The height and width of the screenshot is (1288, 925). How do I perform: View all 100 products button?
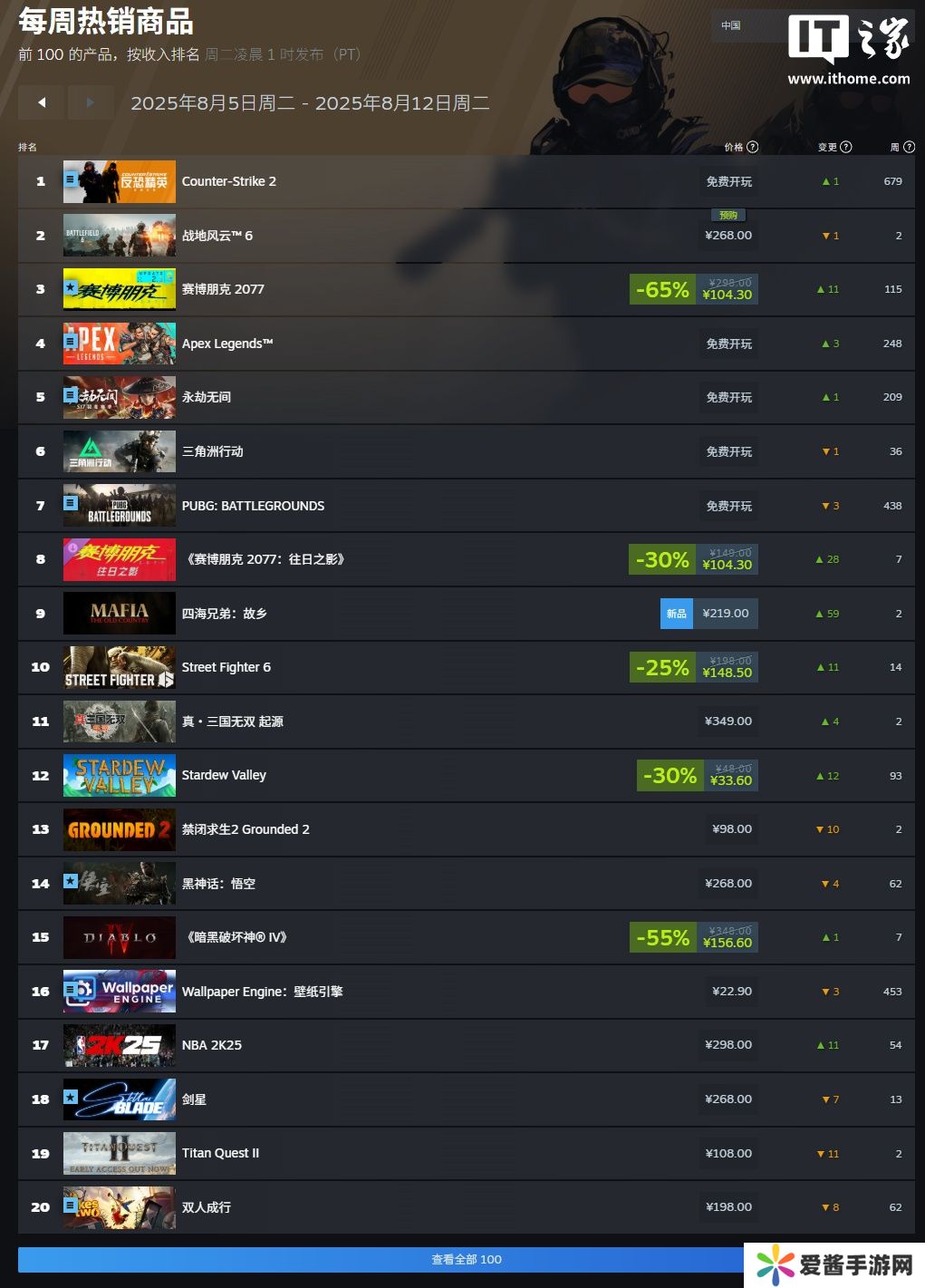click(x=467, y=1259)
